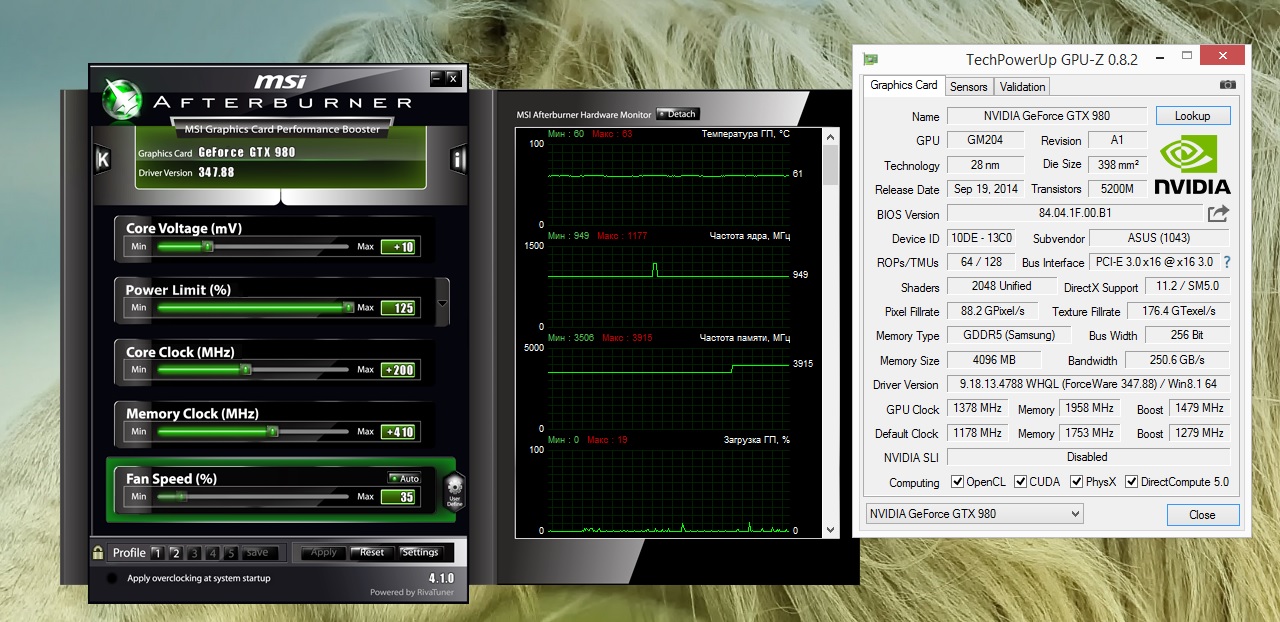Click the Apply button in Afterburner
The height and width of the screenshot is (622, 1280).
(x=323, y=552)
